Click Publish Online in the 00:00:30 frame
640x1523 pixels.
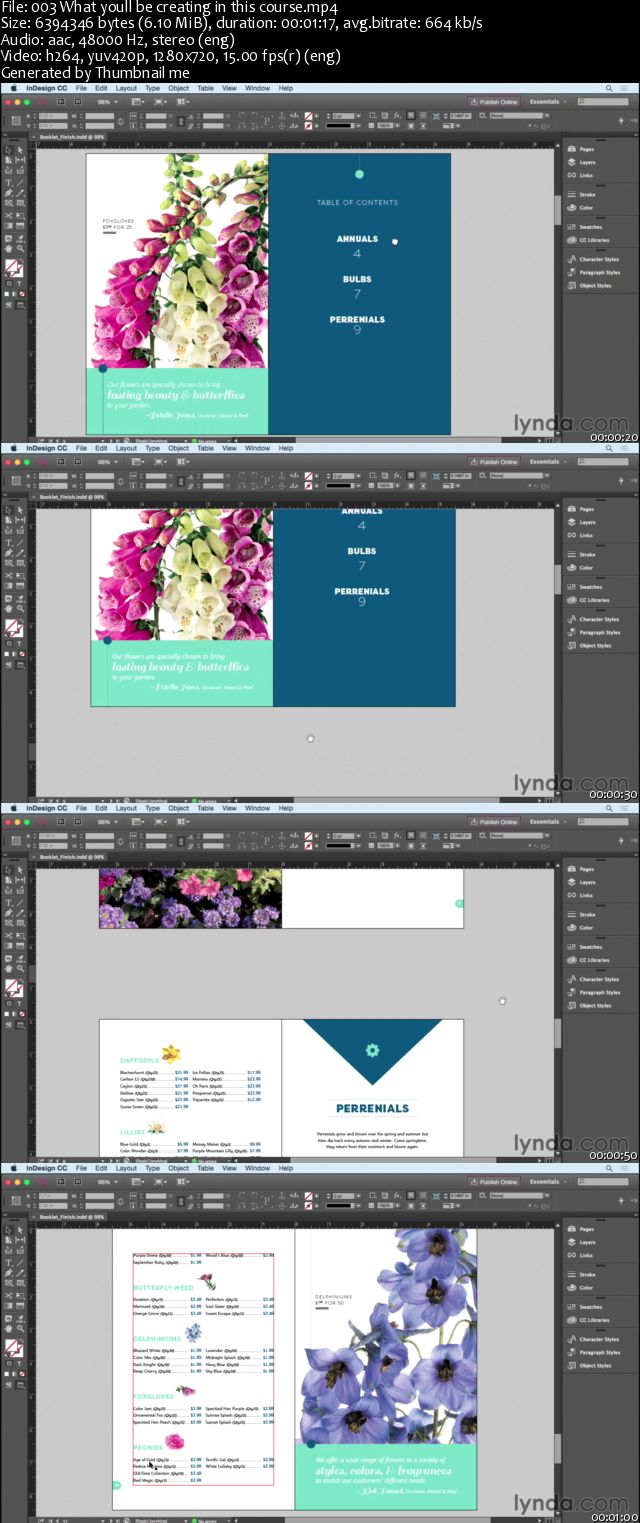(x=494, y=462)
